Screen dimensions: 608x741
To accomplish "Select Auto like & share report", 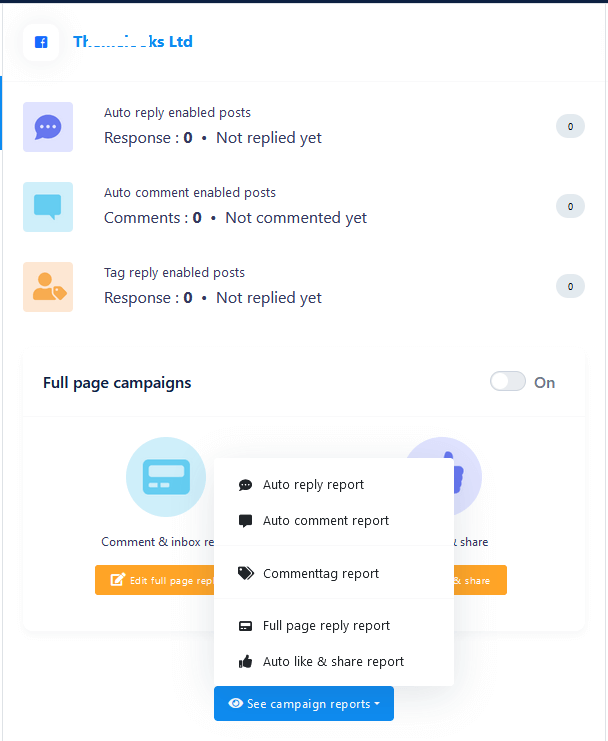I will (x=333, y=662).
